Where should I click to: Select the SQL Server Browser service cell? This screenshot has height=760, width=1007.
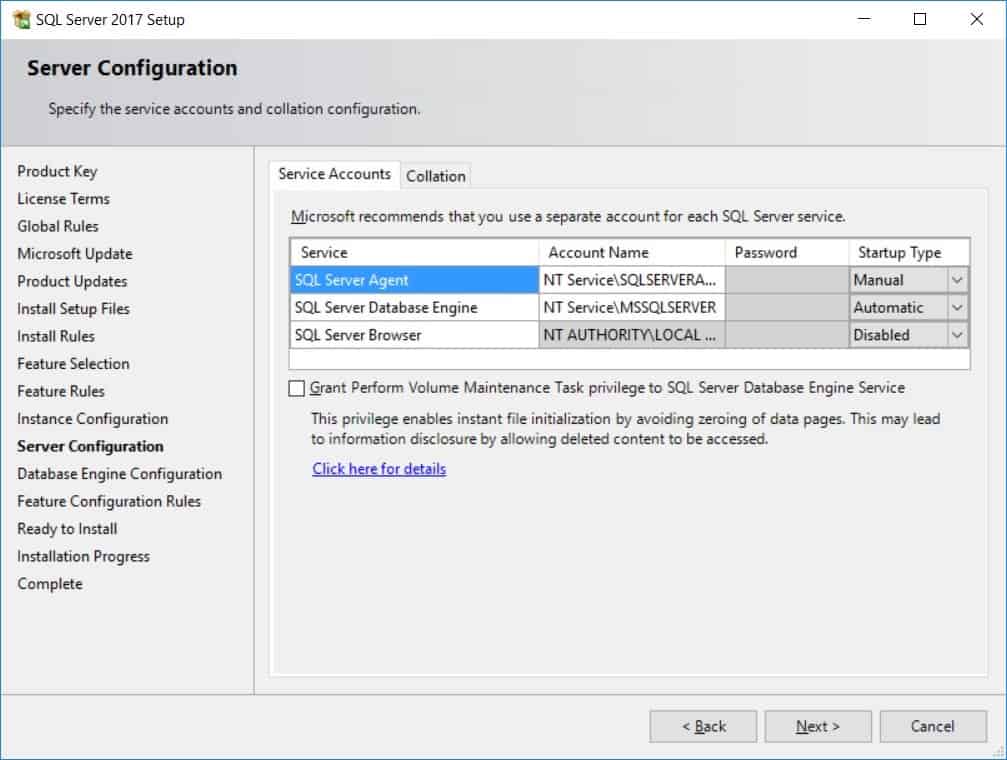click(x=414, y=335)
